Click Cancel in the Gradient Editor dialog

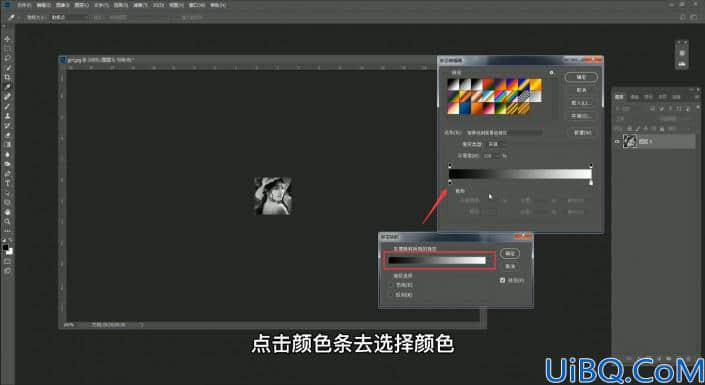tap(581, 90)
